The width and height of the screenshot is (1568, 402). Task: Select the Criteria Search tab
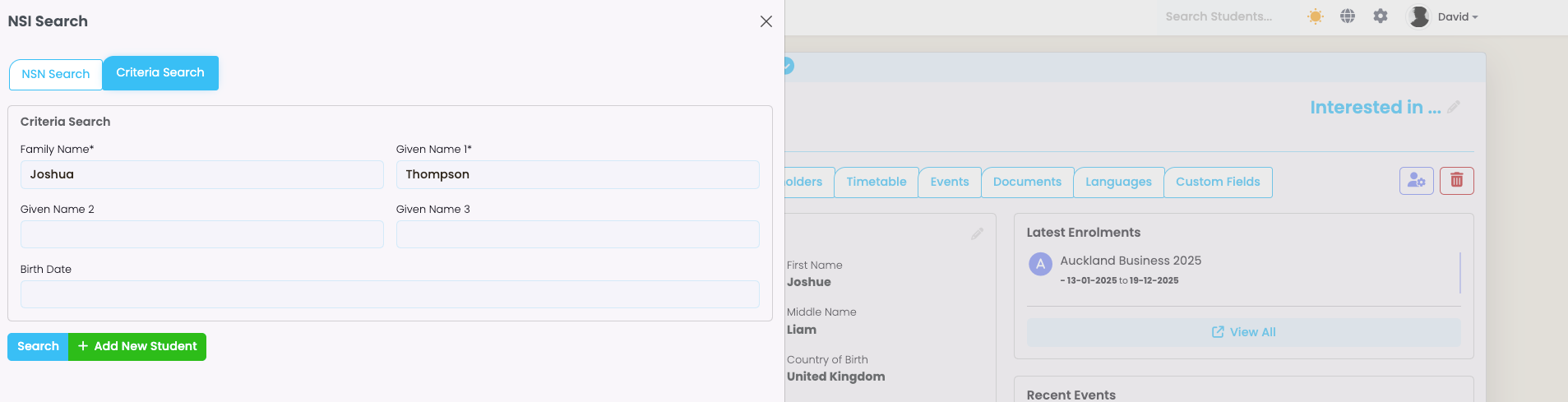click(160, 73)
